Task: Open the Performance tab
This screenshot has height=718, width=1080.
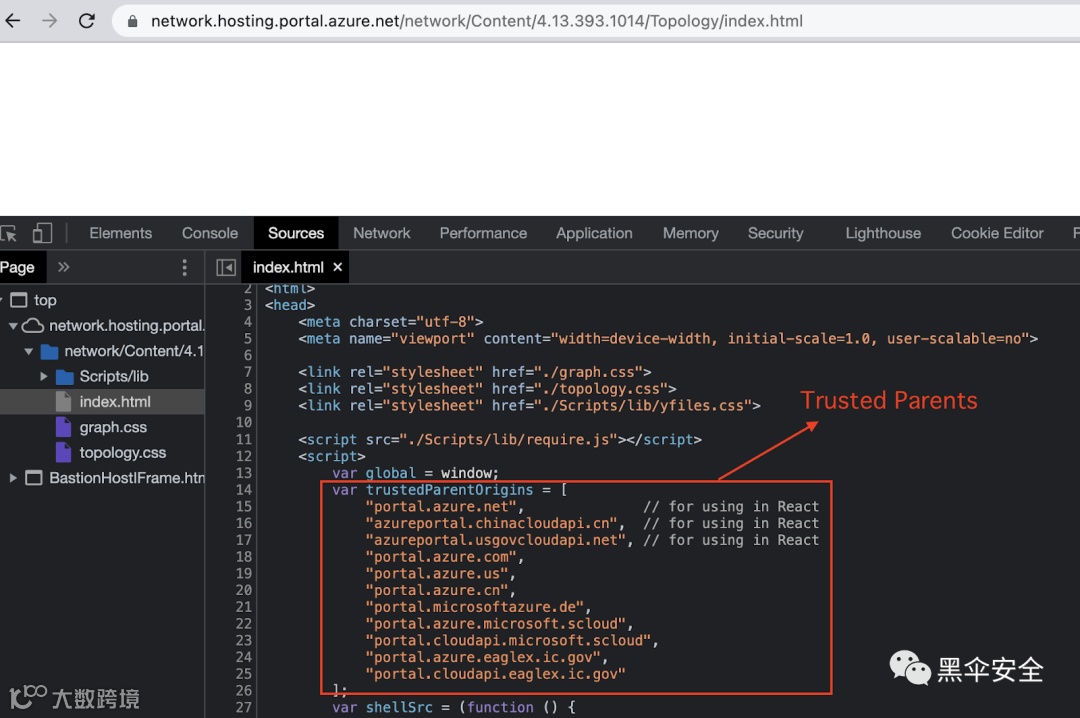Action: pos(484,234)
